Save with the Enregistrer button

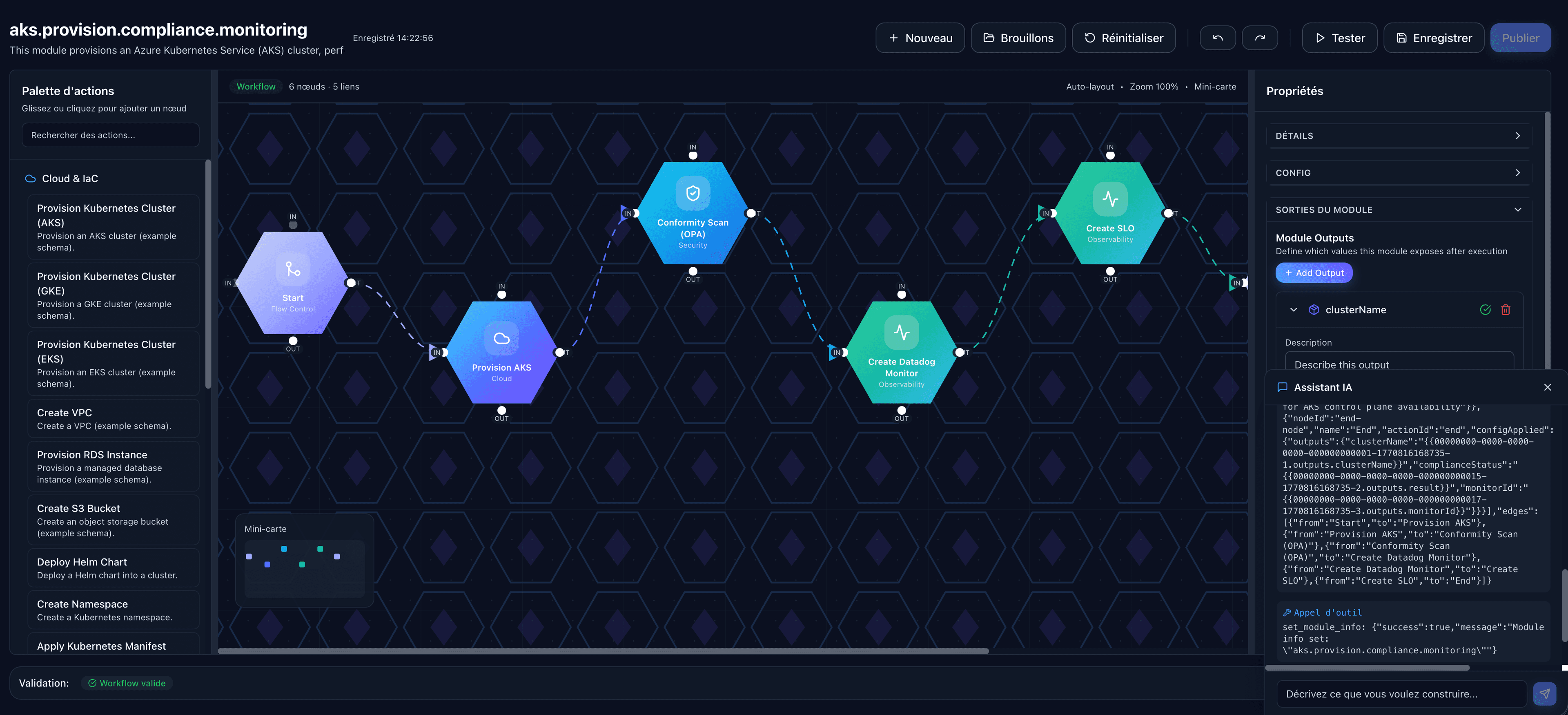[x=1434, y=38]
